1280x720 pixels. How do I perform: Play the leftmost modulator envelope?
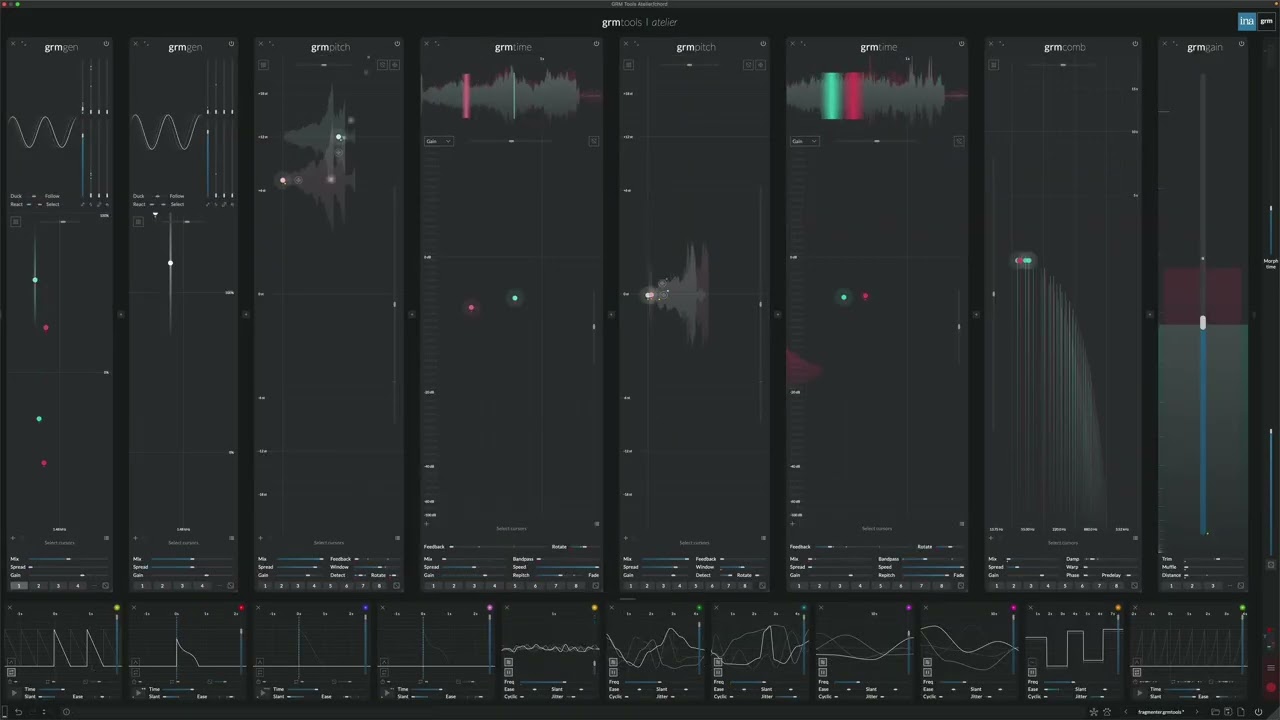pyautogui.click(x=14, y=692)
